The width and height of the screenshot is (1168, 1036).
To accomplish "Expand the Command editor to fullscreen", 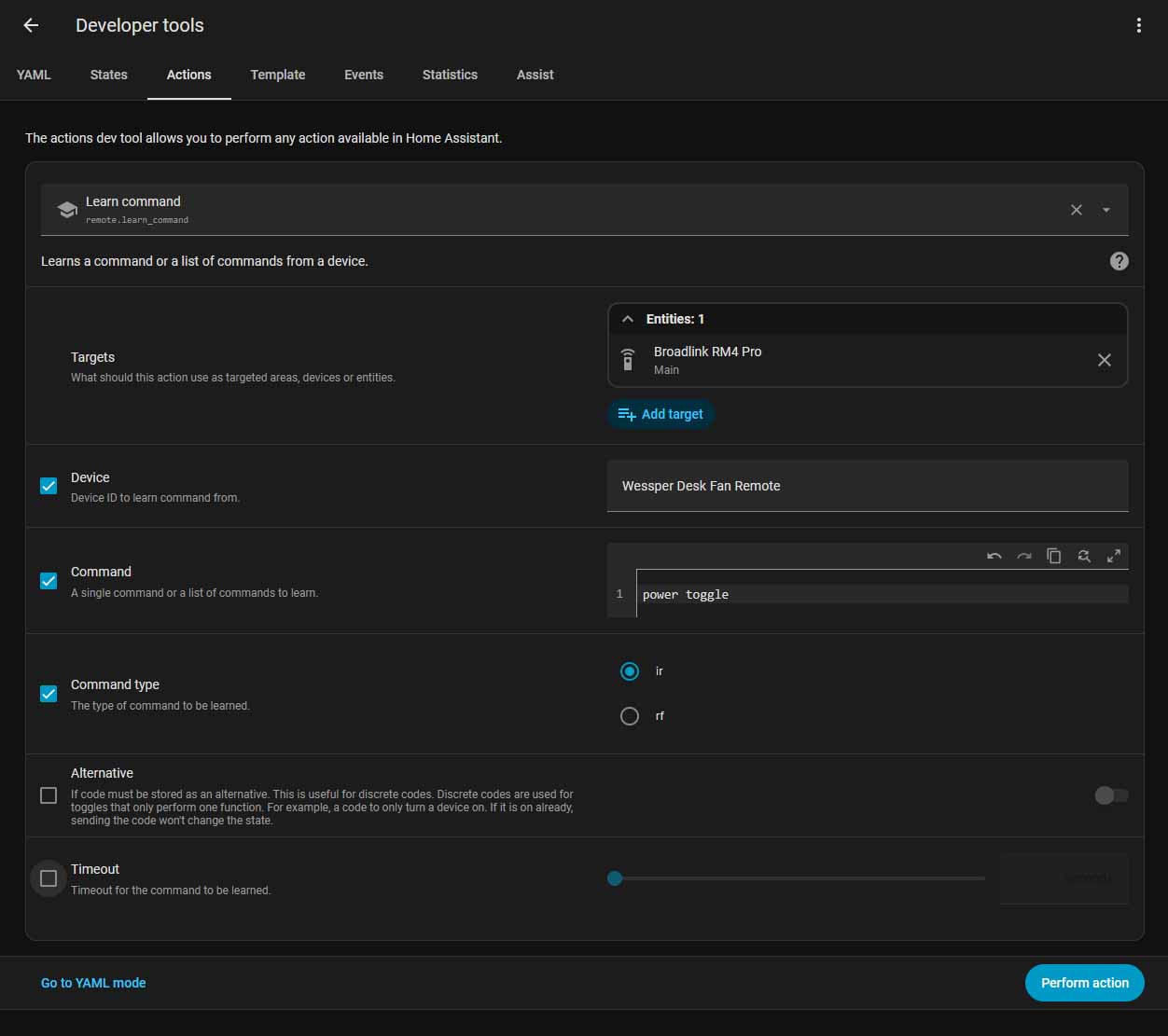I will (1113, 556).
